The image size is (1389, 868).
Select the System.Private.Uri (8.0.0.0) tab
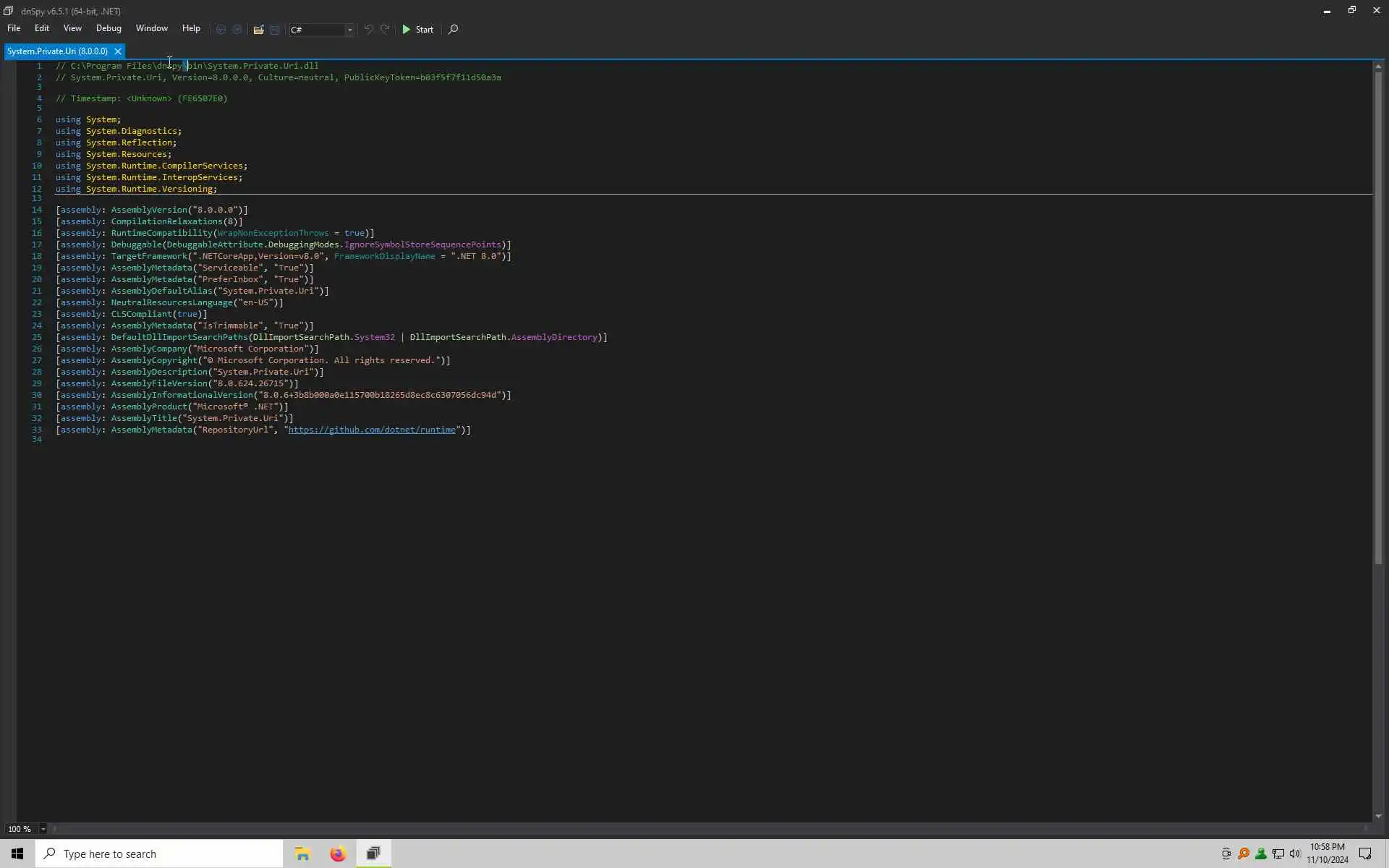(57, 51)
